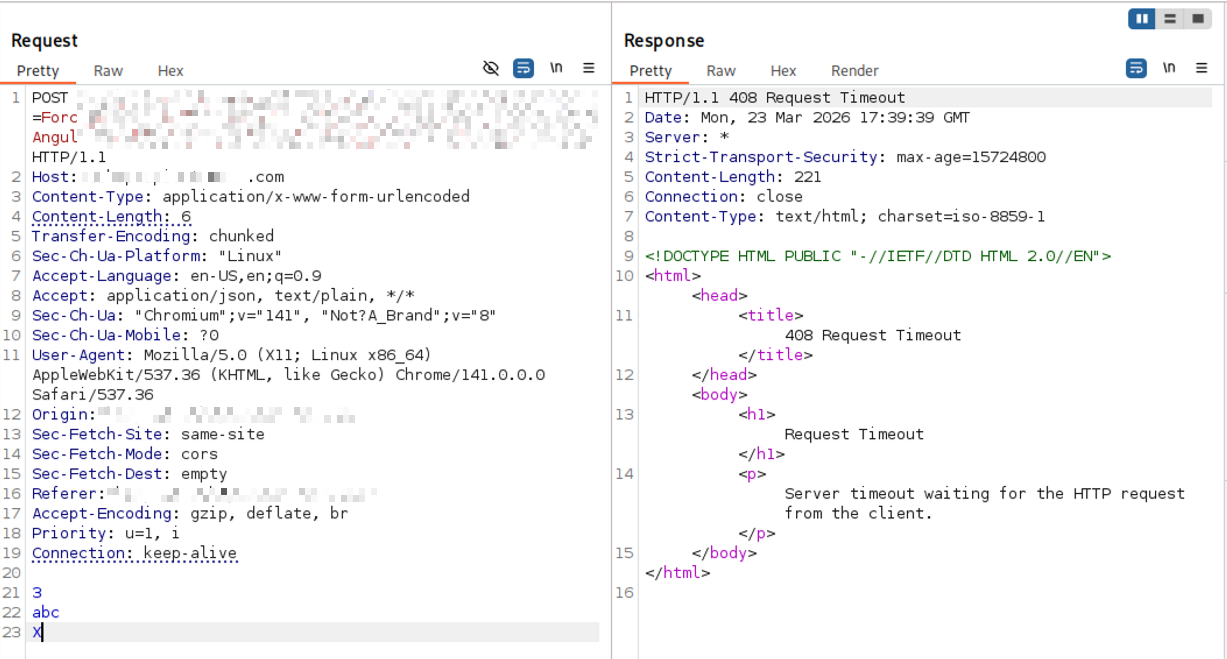The image size is (1227, 659).
Task: Click the 408 Request Timeout status line
Action: (775, 97)
